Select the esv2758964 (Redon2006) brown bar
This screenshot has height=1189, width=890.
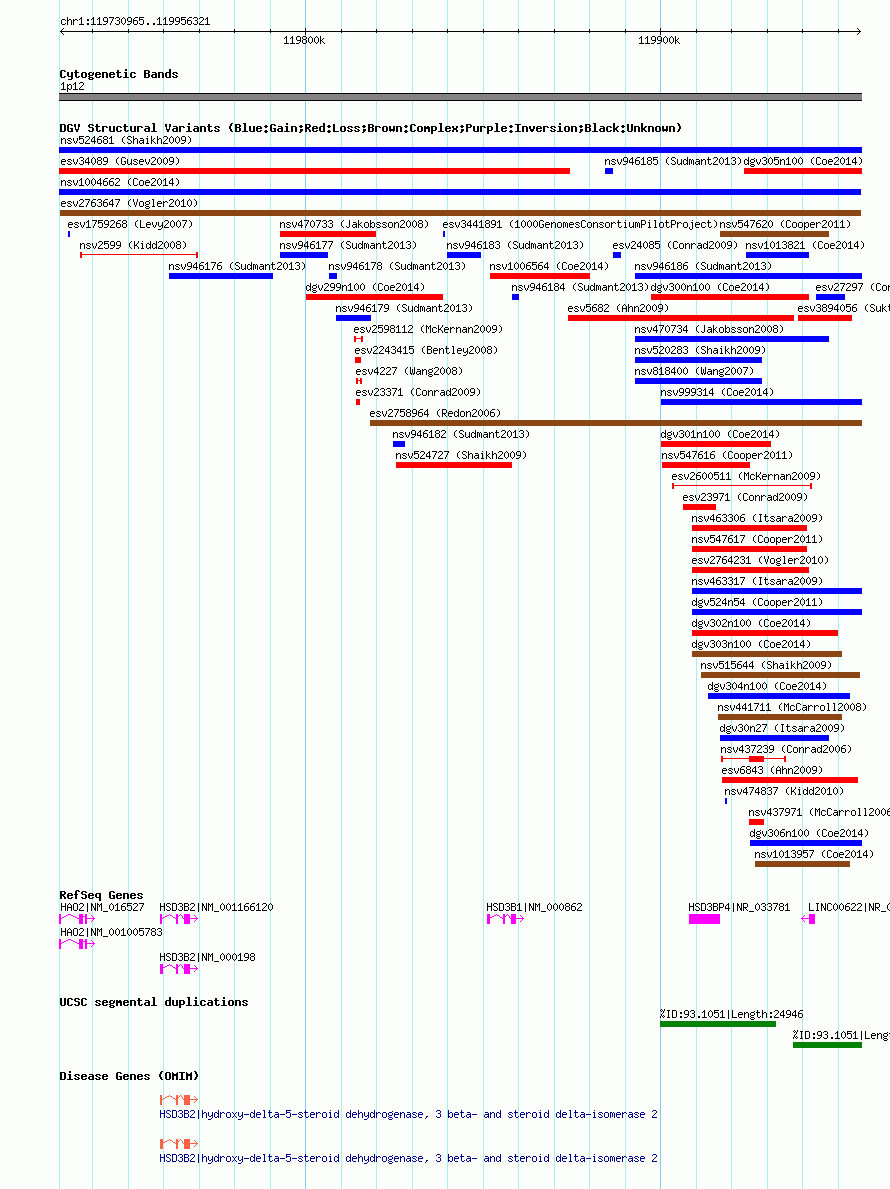[616, 423]
